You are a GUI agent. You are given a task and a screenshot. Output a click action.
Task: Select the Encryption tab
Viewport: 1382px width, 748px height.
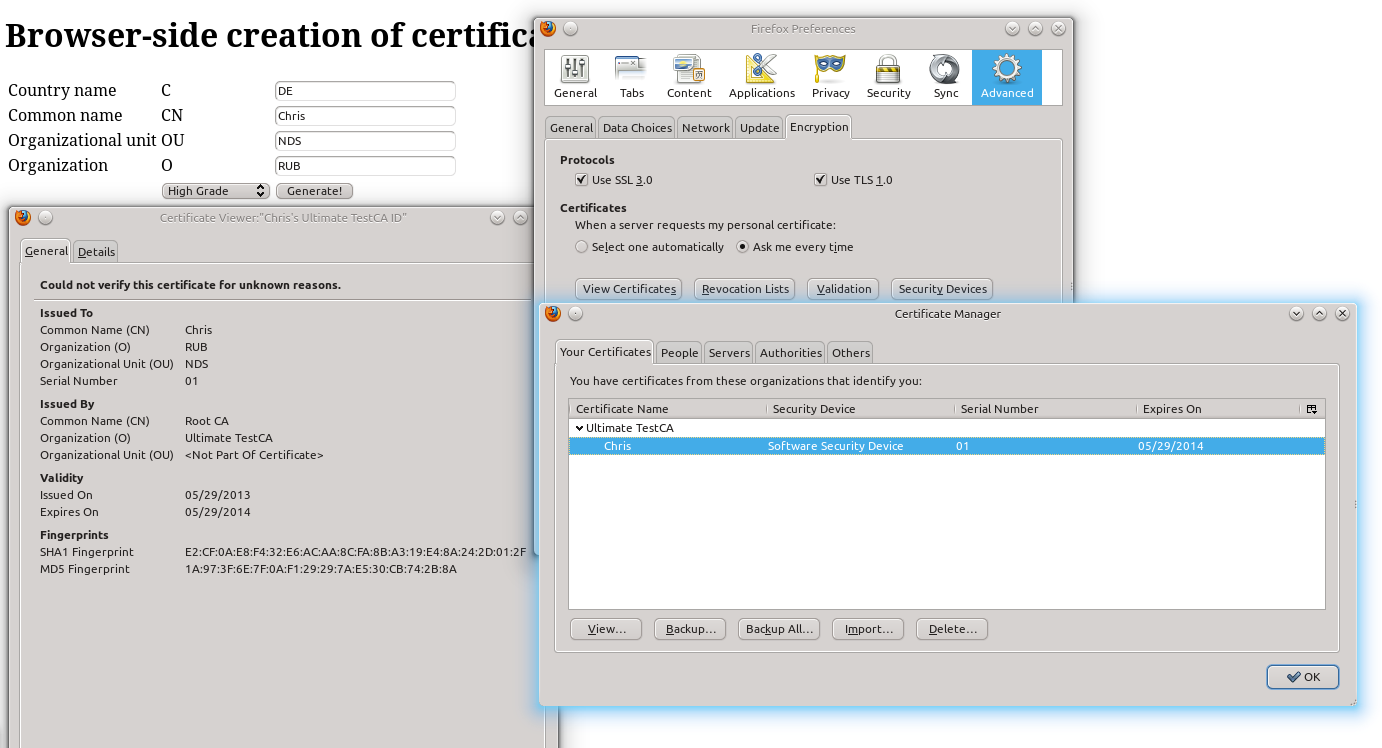[819, 127]
